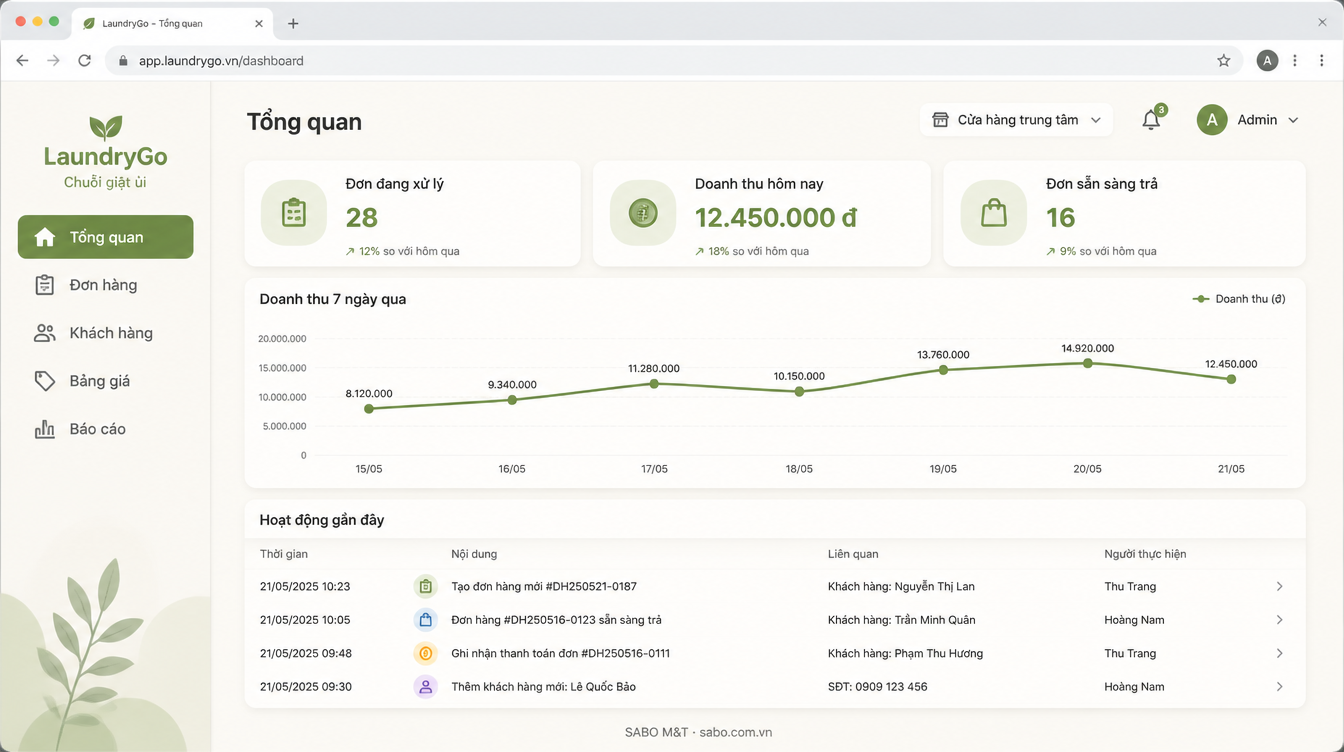Select the LaundryGo – Tổng quan browser tab
This screenshot has width=1344, height=752.
[171, 23]
